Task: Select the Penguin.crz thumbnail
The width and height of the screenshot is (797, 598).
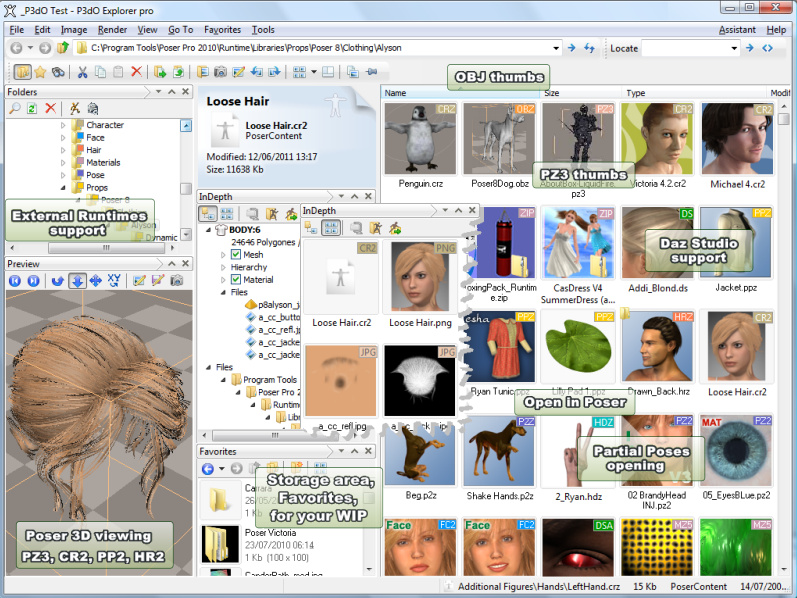Action: 420,147
